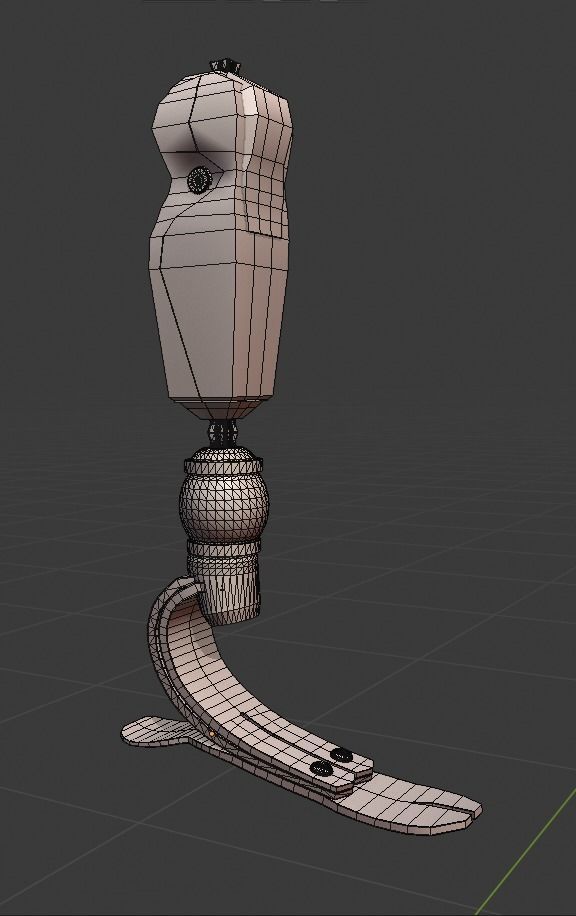
Task: Click the black adapter atop the socket
Action: tap(226, 64)
